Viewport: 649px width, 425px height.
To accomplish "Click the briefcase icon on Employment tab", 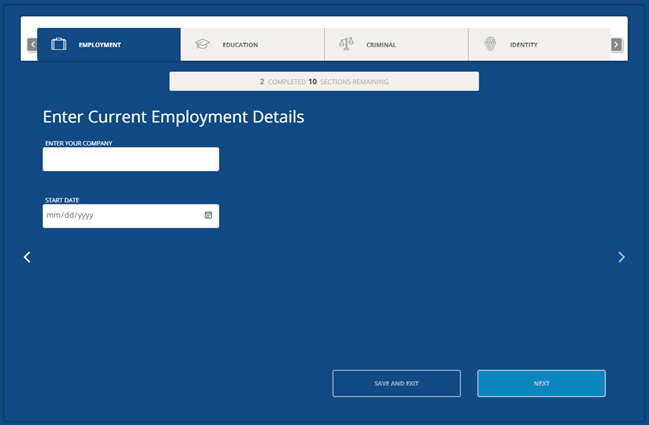I will tap(59, 45).
